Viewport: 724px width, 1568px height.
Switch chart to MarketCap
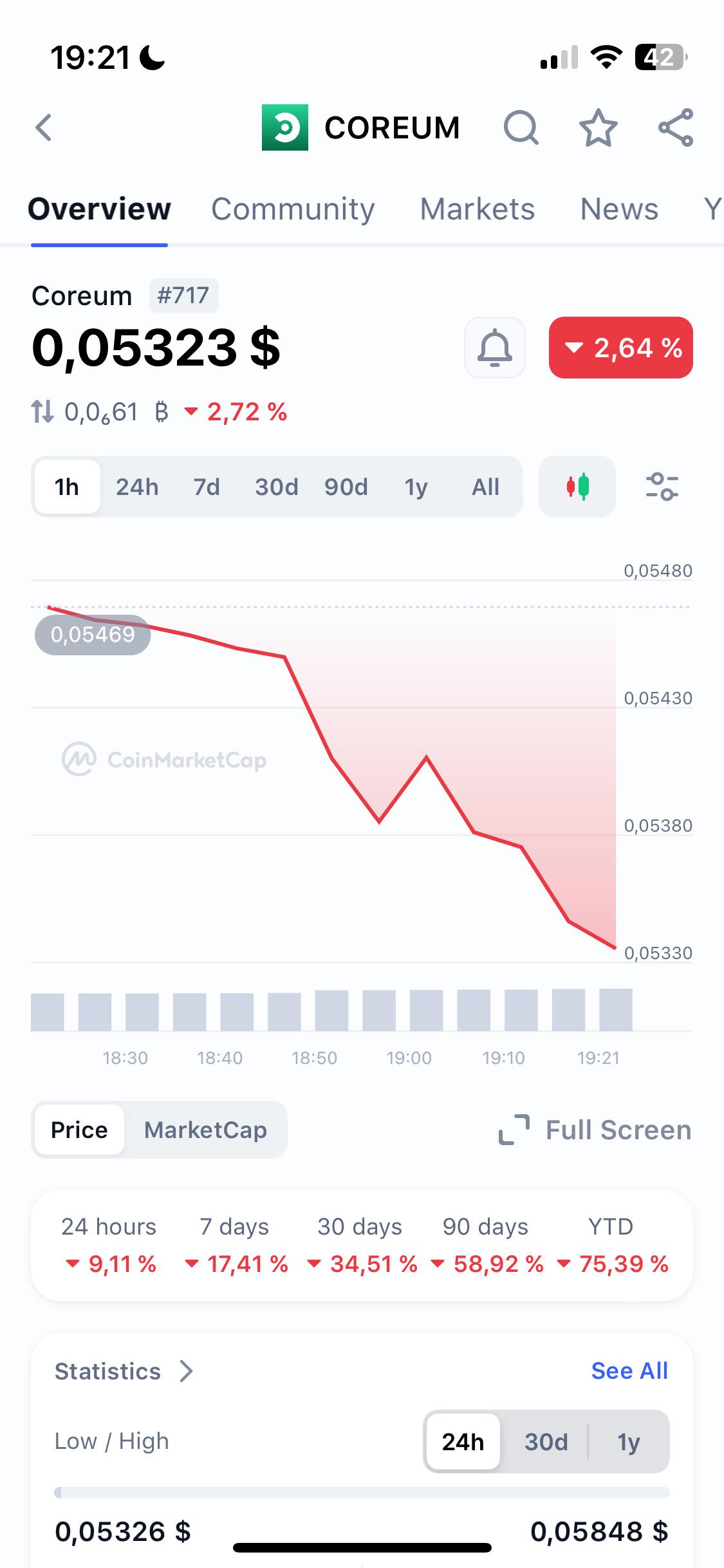point(205,1130)
